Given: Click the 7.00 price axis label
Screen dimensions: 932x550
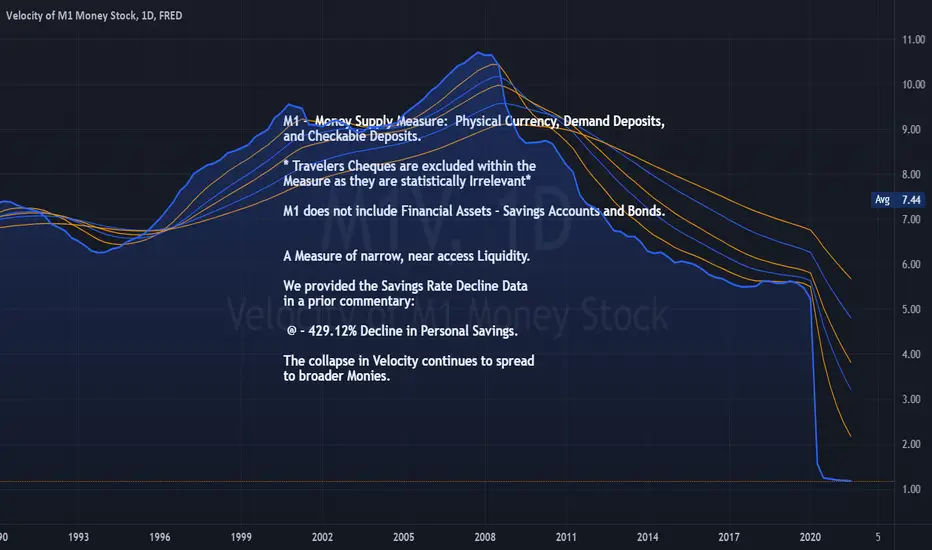Looking at the screenshot, I should (x=911, y=219).
